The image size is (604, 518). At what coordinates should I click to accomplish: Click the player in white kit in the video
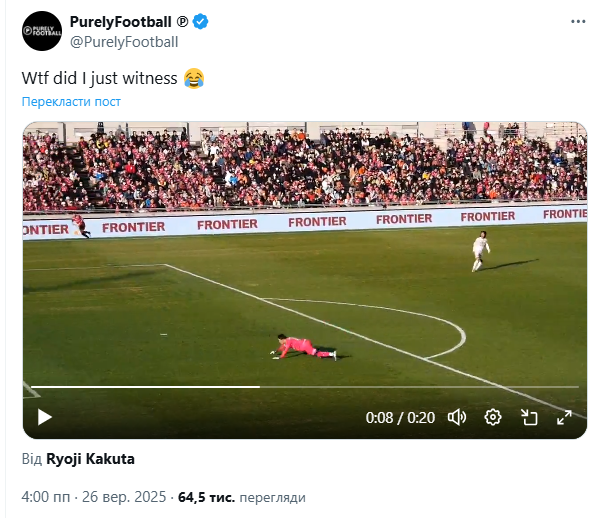(482, 249)
